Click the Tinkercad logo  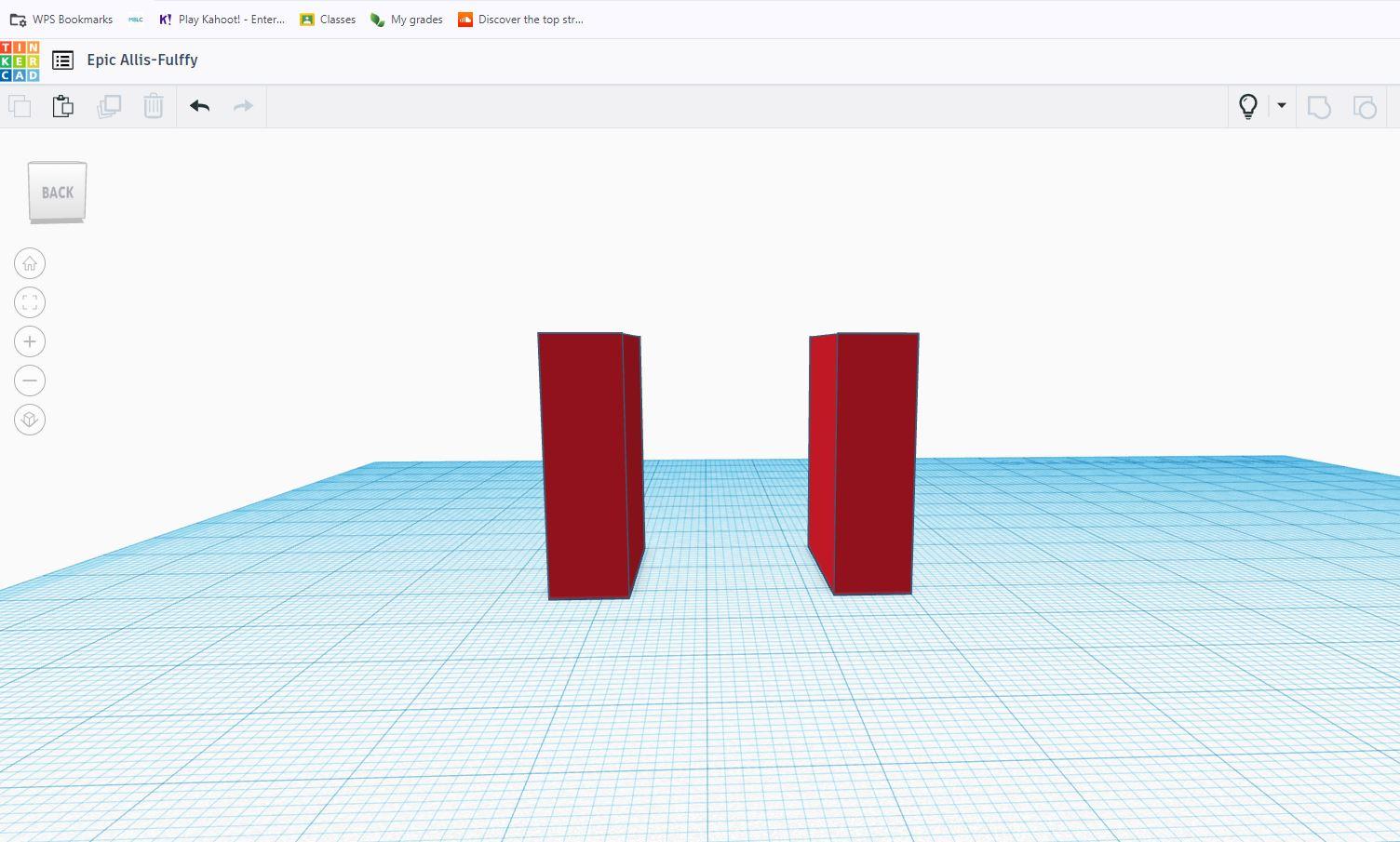[20, 61]
